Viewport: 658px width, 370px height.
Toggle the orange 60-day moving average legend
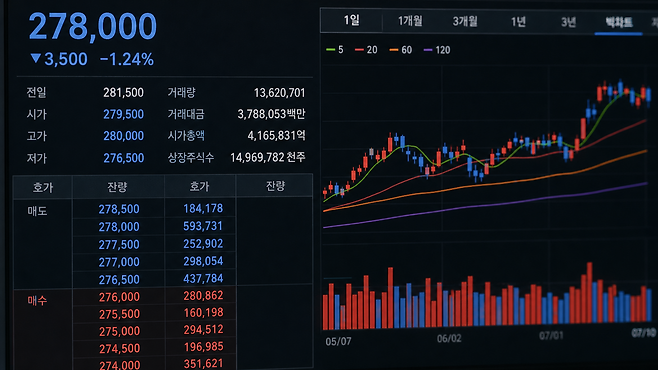coord(401,50)
